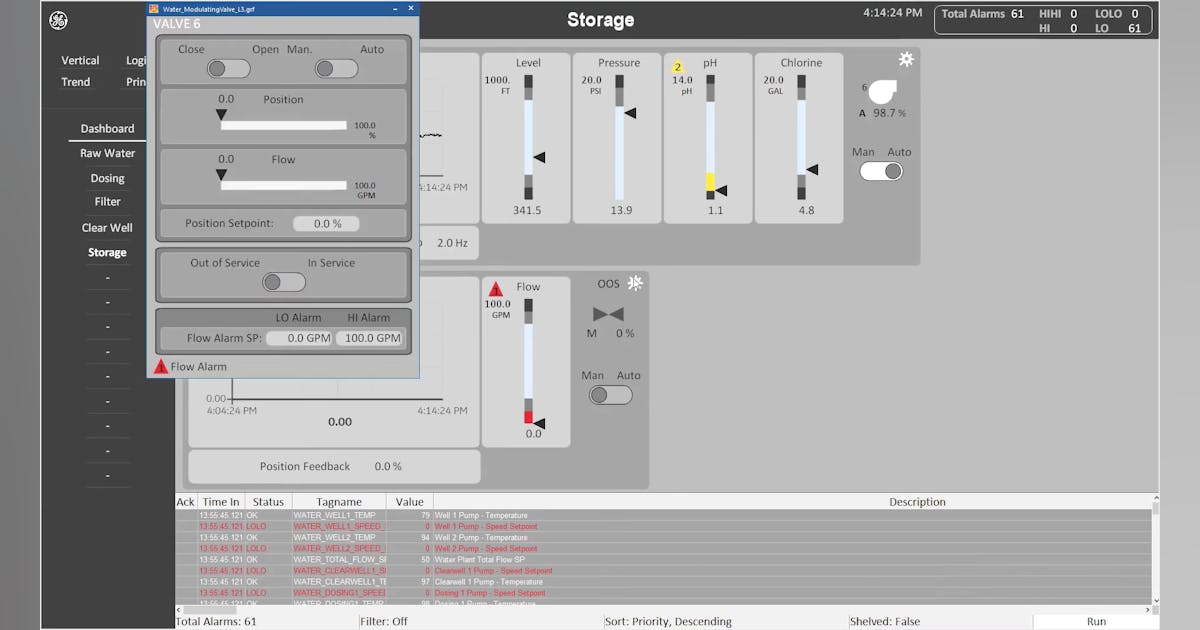Image resolution: width=1200 pixels, height=630 pixels.
Task: Click the snowflake icon next to the valve
Action: click(x=634, y=284)
